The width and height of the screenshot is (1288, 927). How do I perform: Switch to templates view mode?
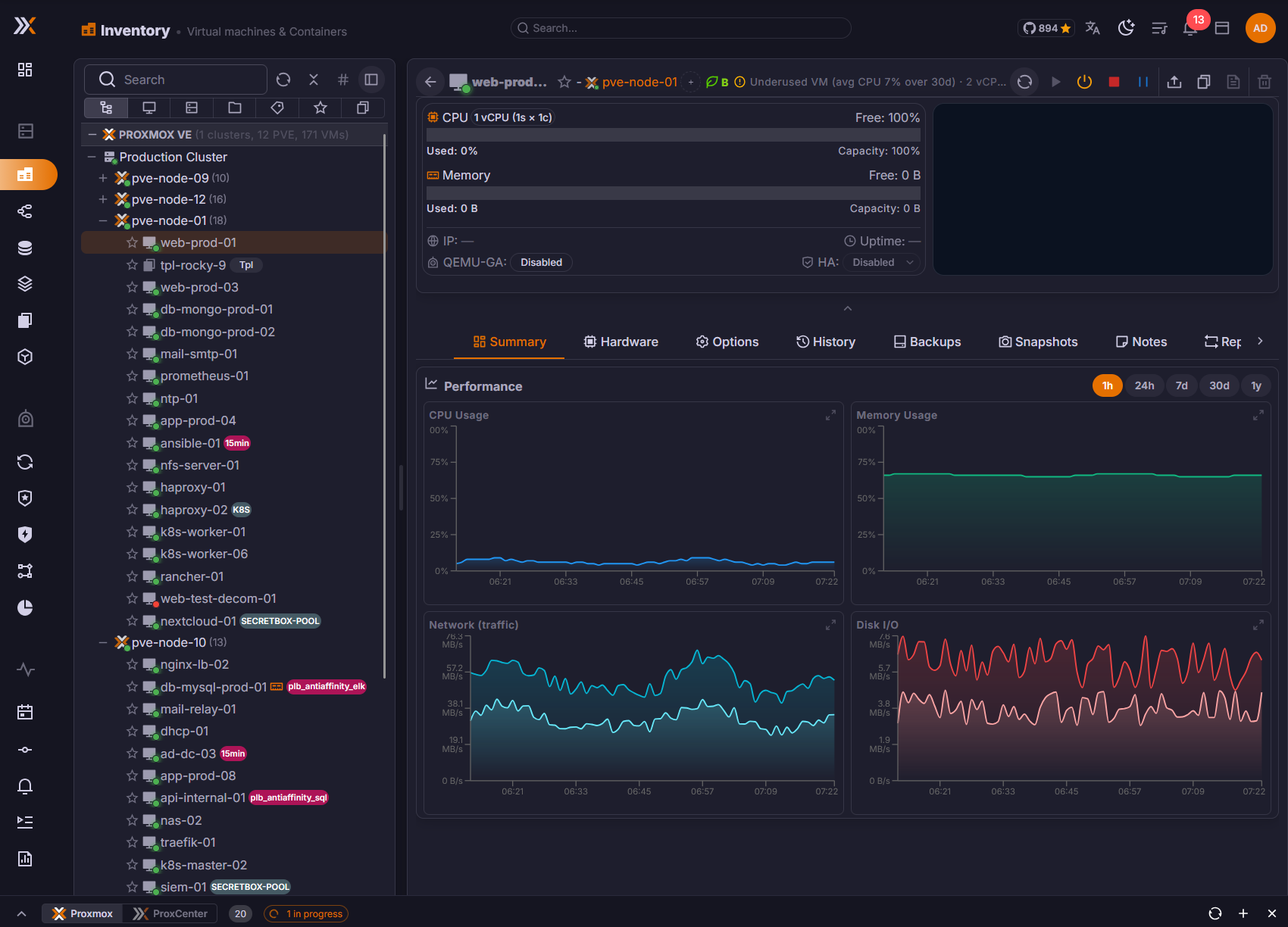363,108
